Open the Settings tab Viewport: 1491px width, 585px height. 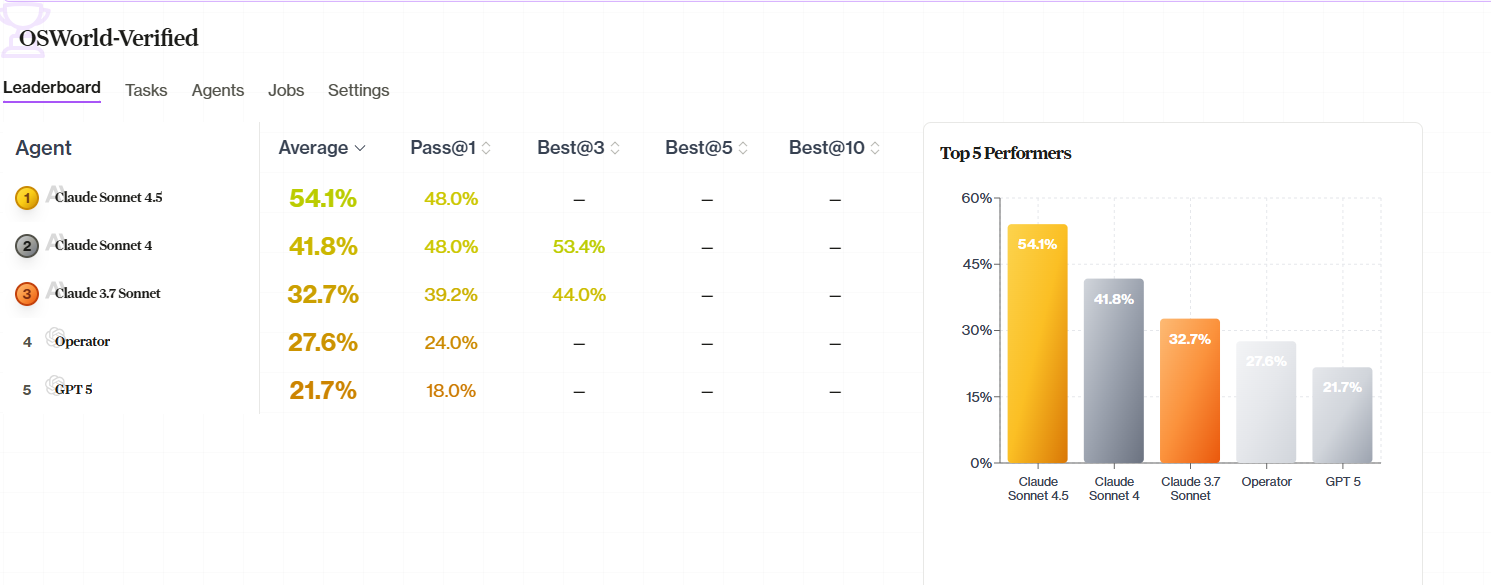coord(358,90)
